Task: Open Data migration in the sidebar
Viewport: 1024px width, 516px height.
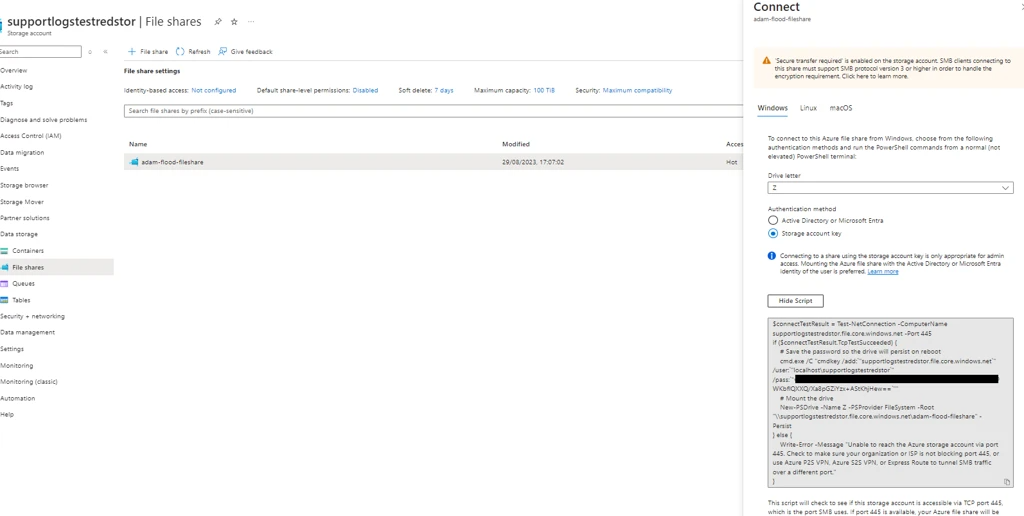Action: [x=22, y=153]
